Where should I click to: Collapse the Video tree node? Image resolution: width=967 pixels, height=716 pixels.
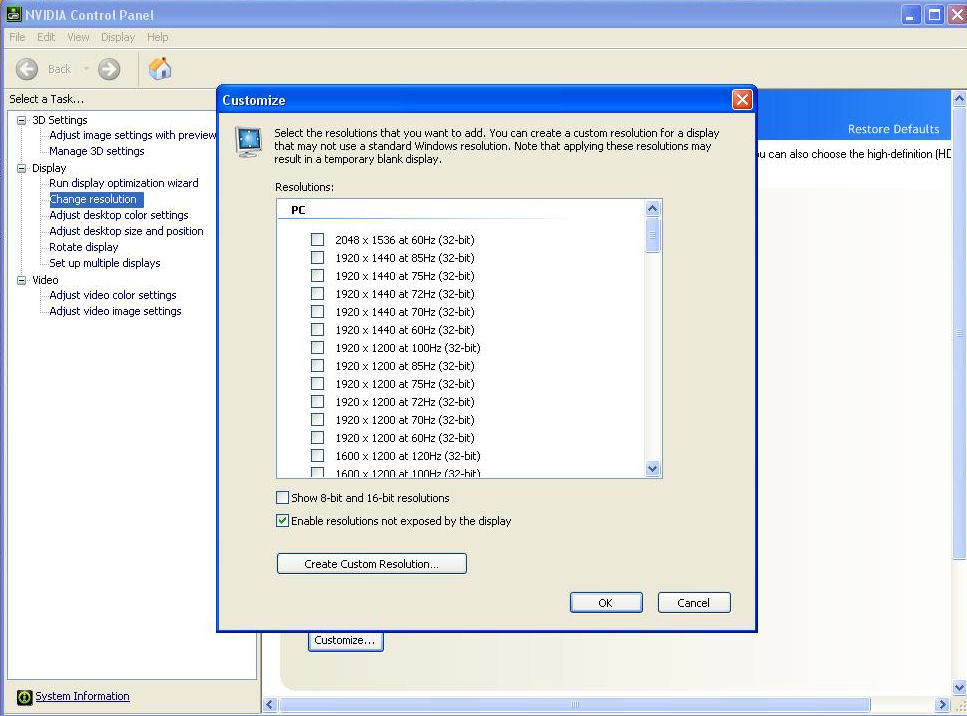click(22, 280)
